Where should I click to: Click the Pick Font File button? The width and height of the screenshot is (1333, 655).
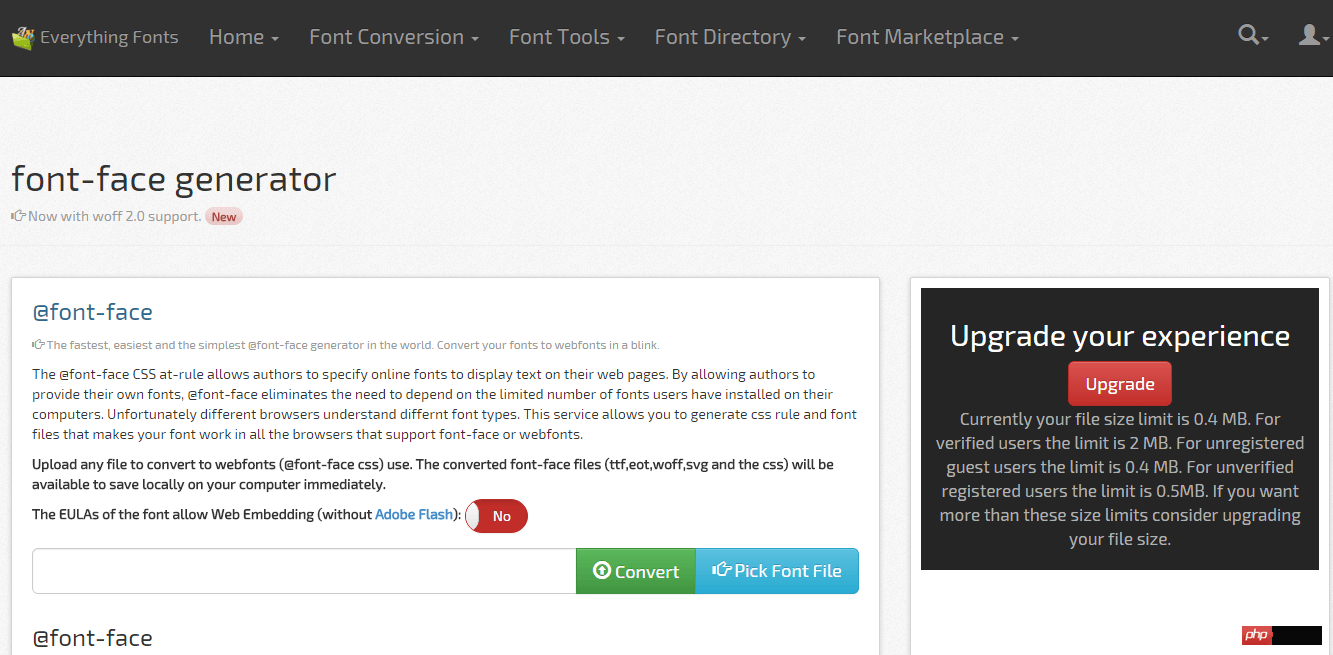[x=777, y=571]
